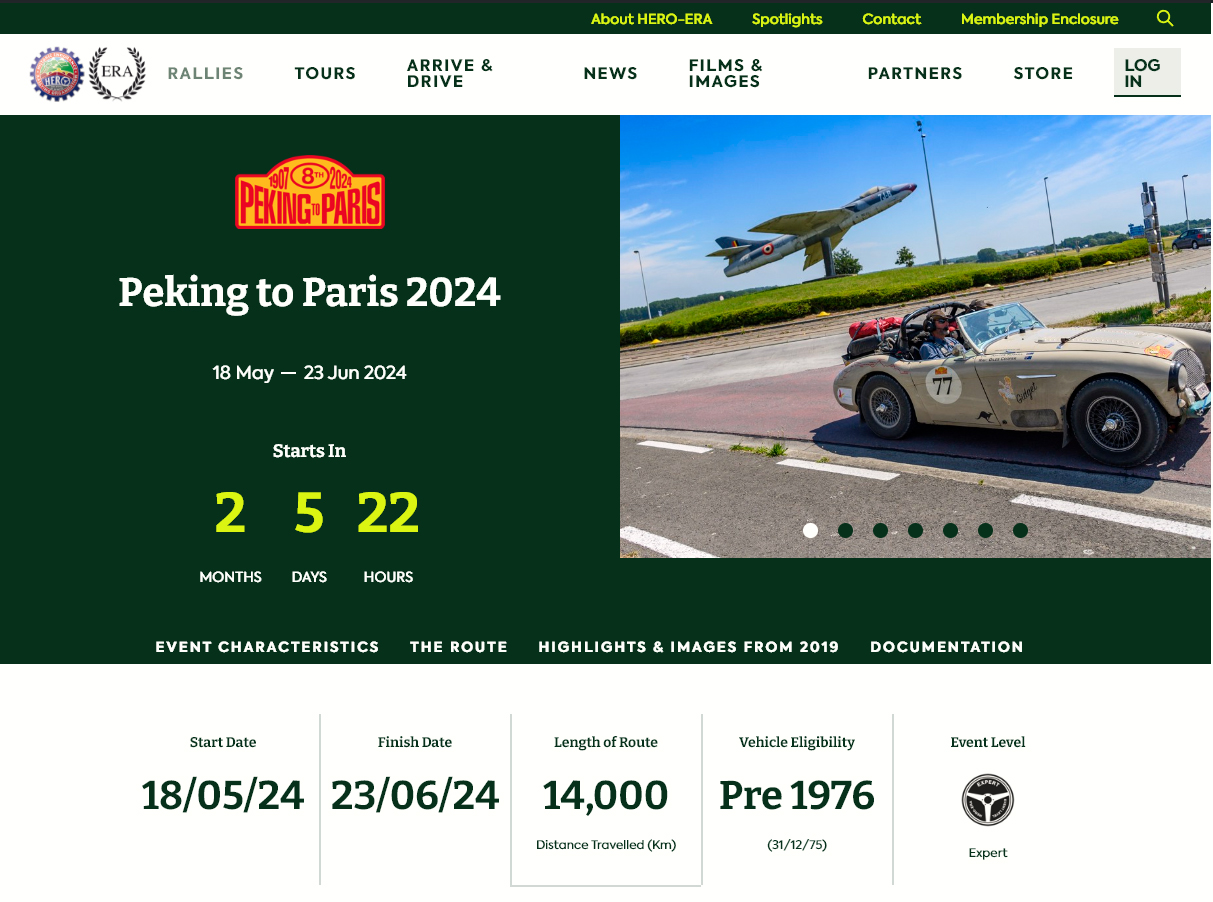Click the ERA laurel wreath logo

pos(118,74)
